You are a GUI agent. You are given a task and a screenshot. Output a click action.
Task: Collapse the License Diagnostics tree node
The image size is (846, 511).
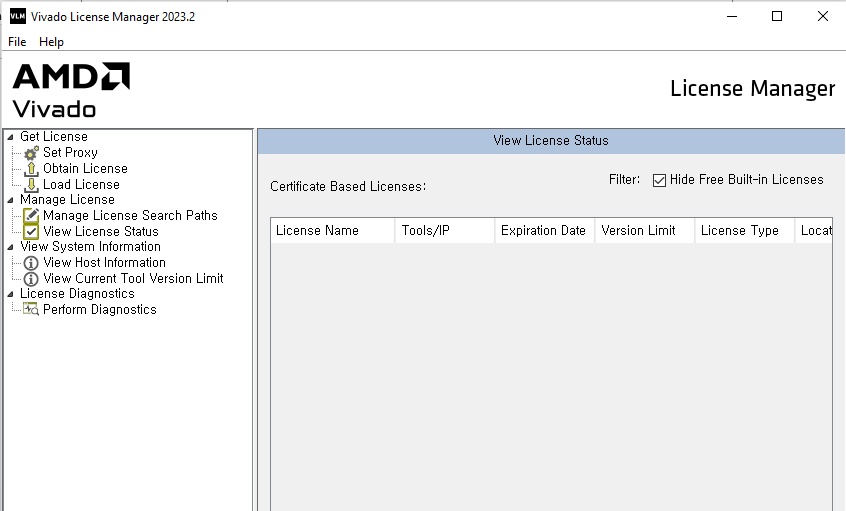point(10,294)
